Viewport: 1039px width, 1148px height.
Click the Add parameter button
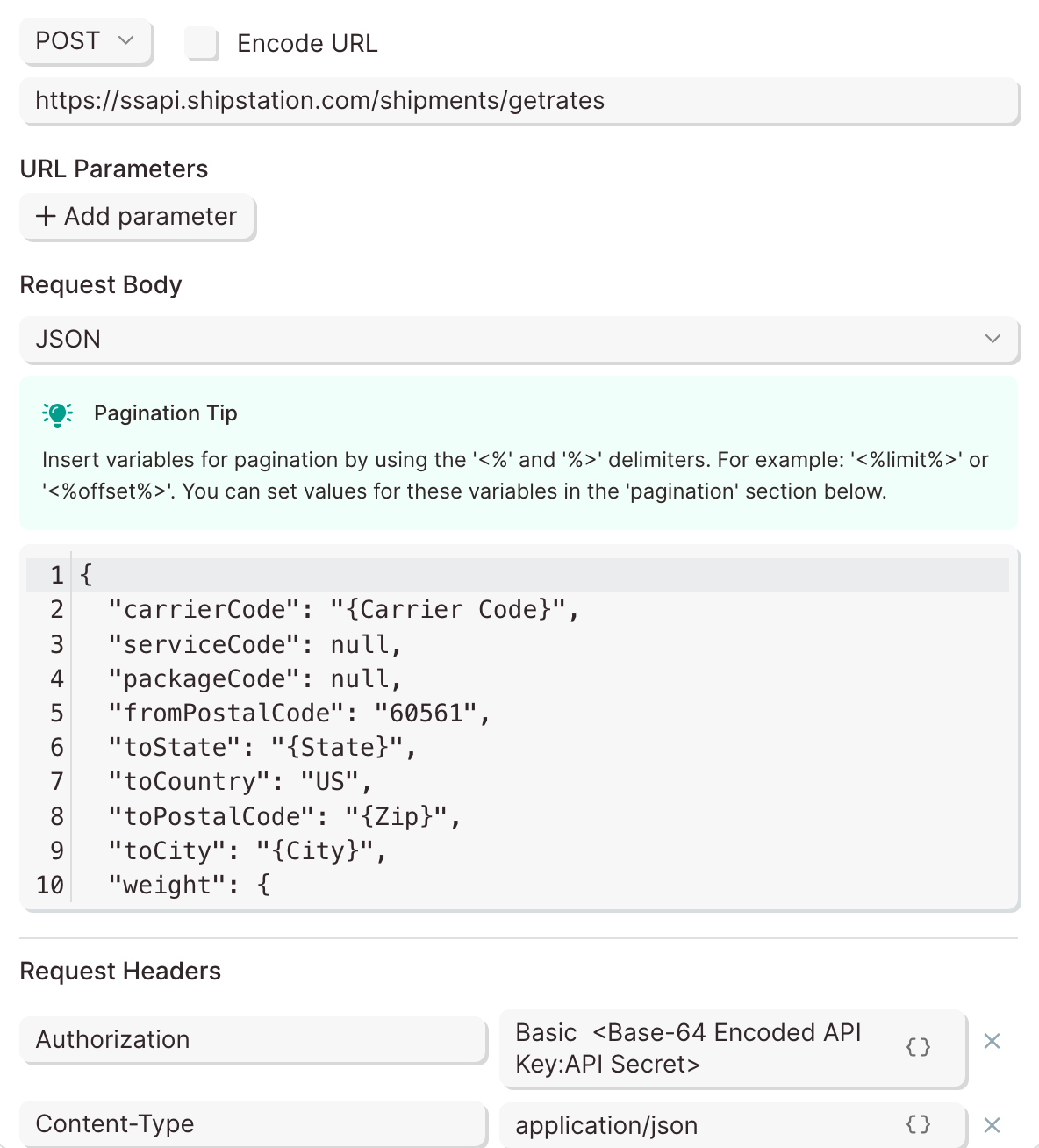click(x=137, y=217)
